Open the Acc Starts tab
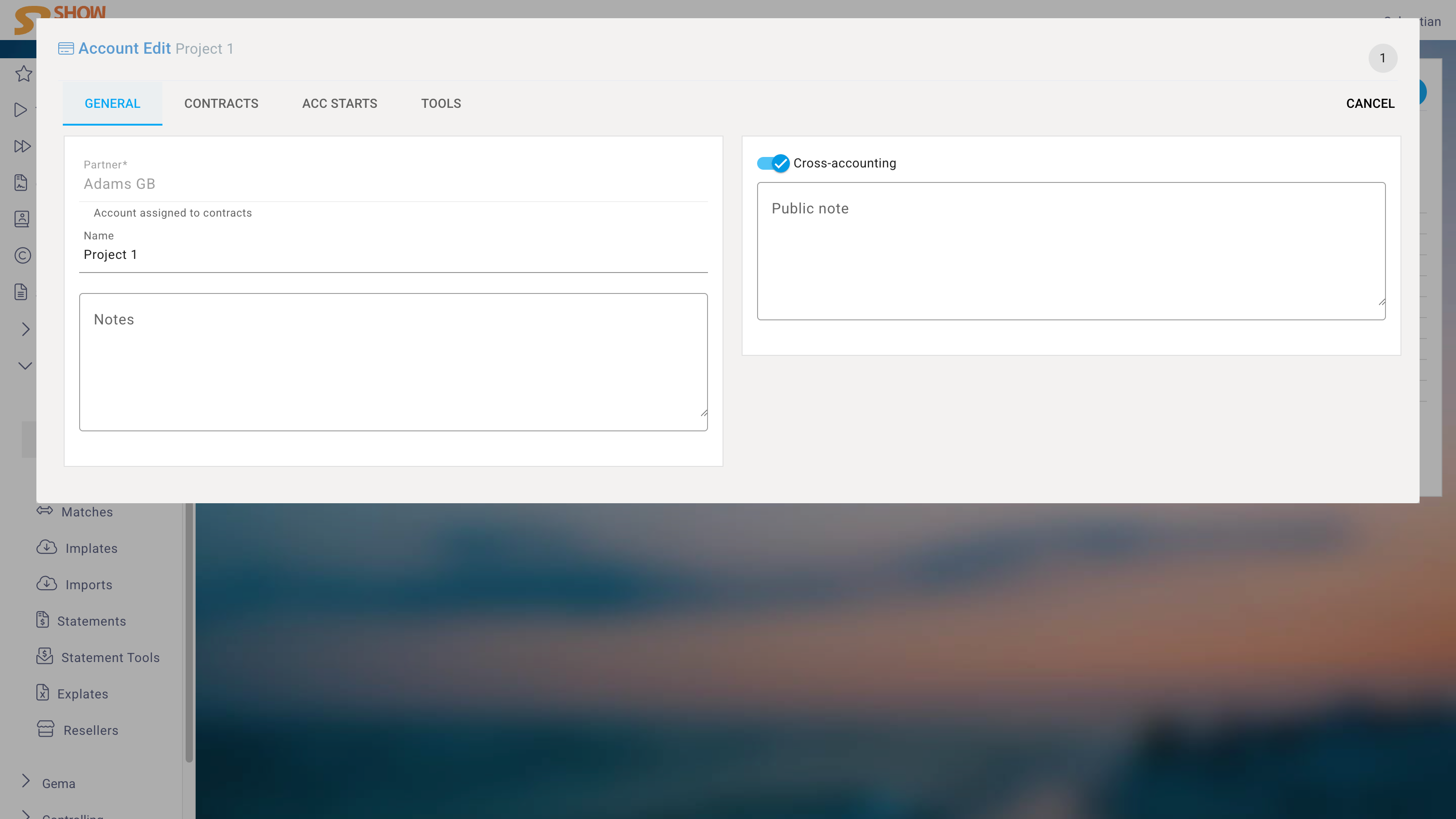 click(339, 103)
